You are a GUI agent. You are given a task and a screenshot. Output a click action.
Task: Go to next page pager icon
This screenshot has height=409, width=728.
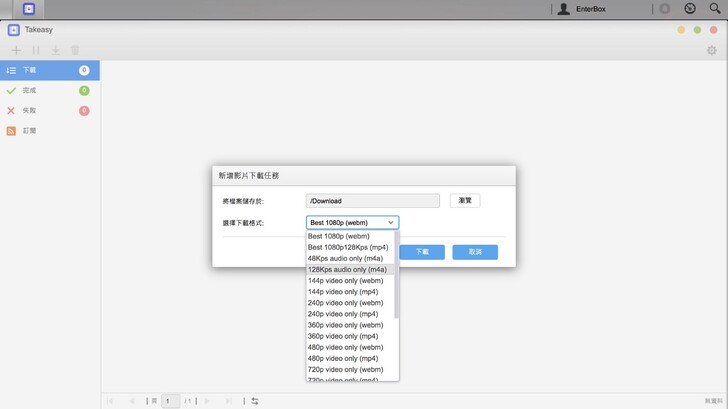(x=207, y=401)
